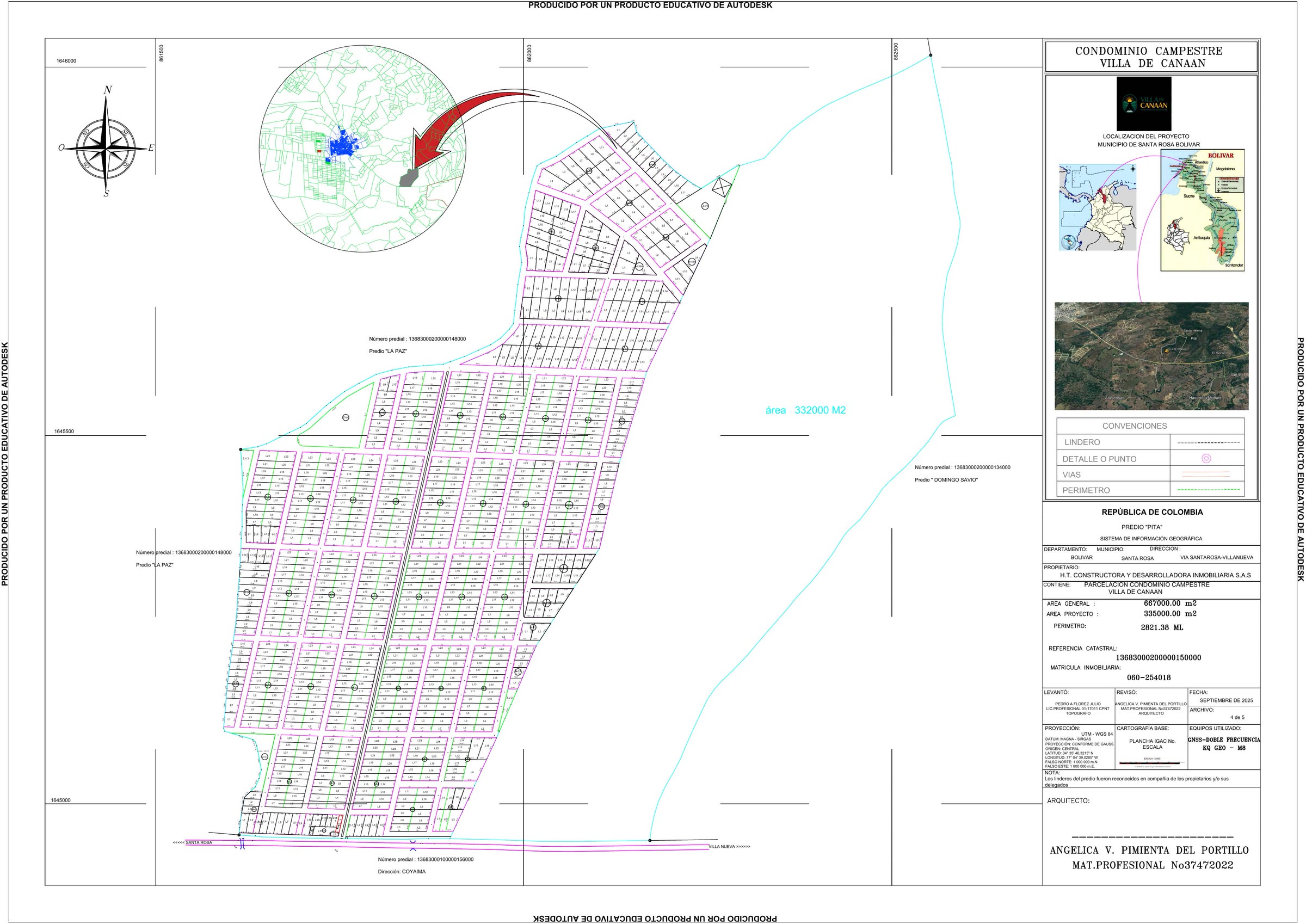Viewport: 1306px width, 924px height.
Task: Click the sheet number 4 de 5
Action: point(1237,717)
